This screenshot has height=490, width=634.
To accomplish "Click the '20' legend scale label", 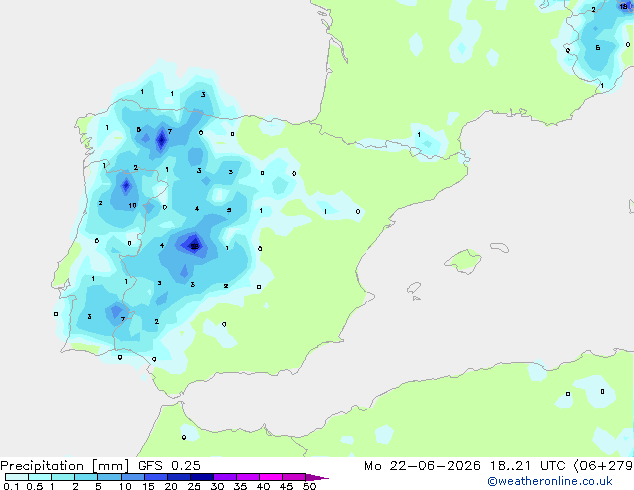I will pos(171,486).
